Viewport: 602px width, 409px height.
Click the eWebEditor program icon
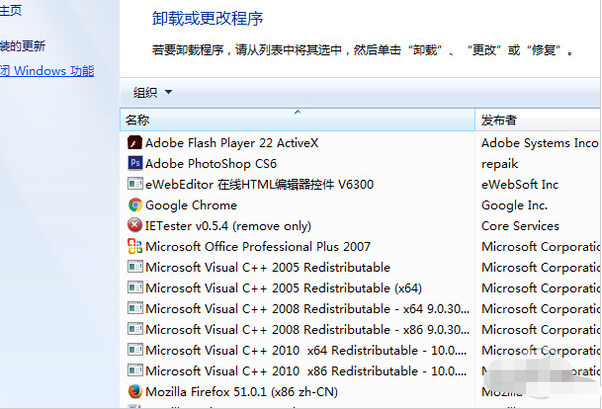point(135,184)
